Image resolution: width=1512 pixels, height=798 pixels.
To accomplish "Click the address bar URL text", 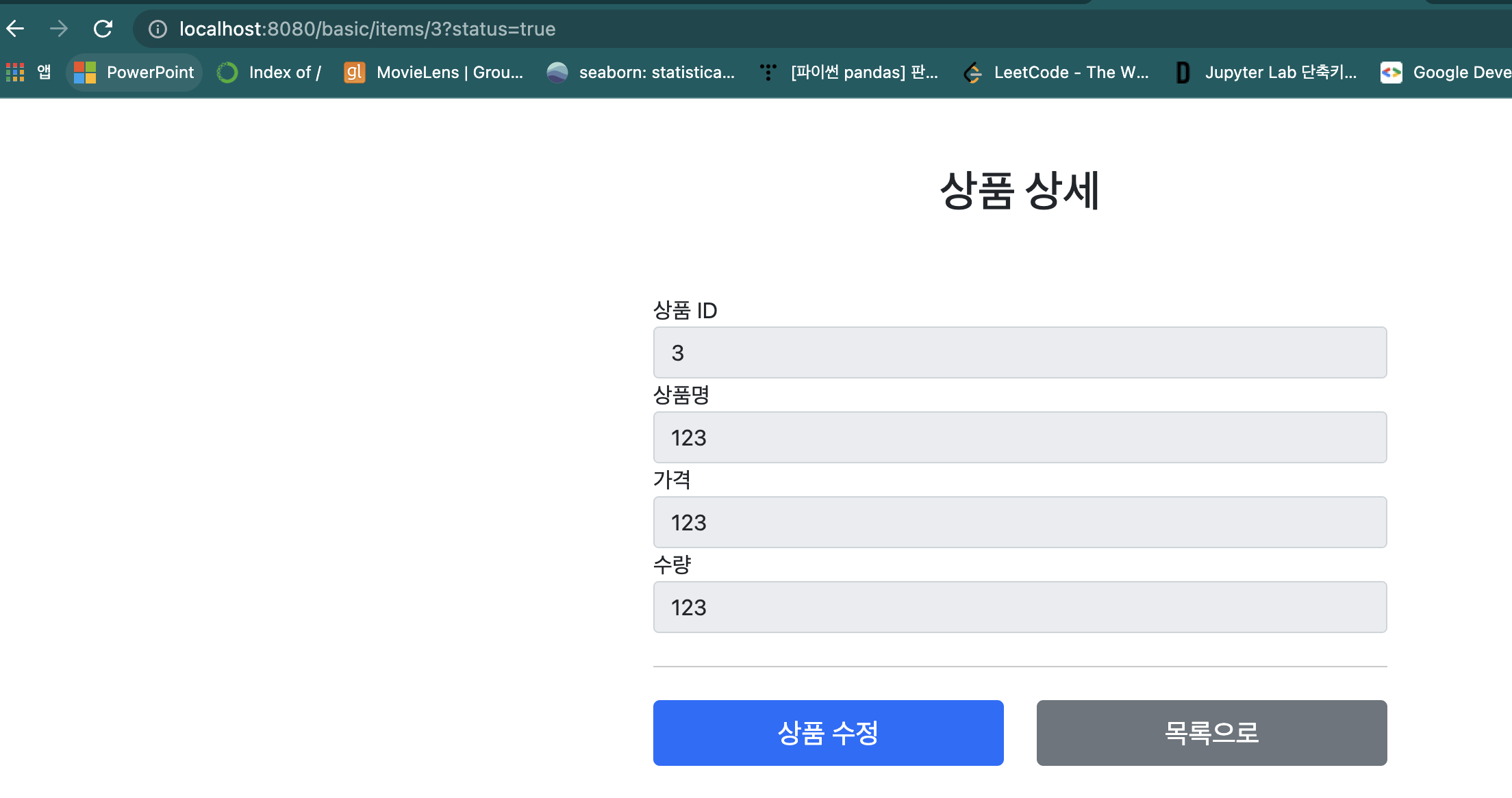I will tap(367, 29).
